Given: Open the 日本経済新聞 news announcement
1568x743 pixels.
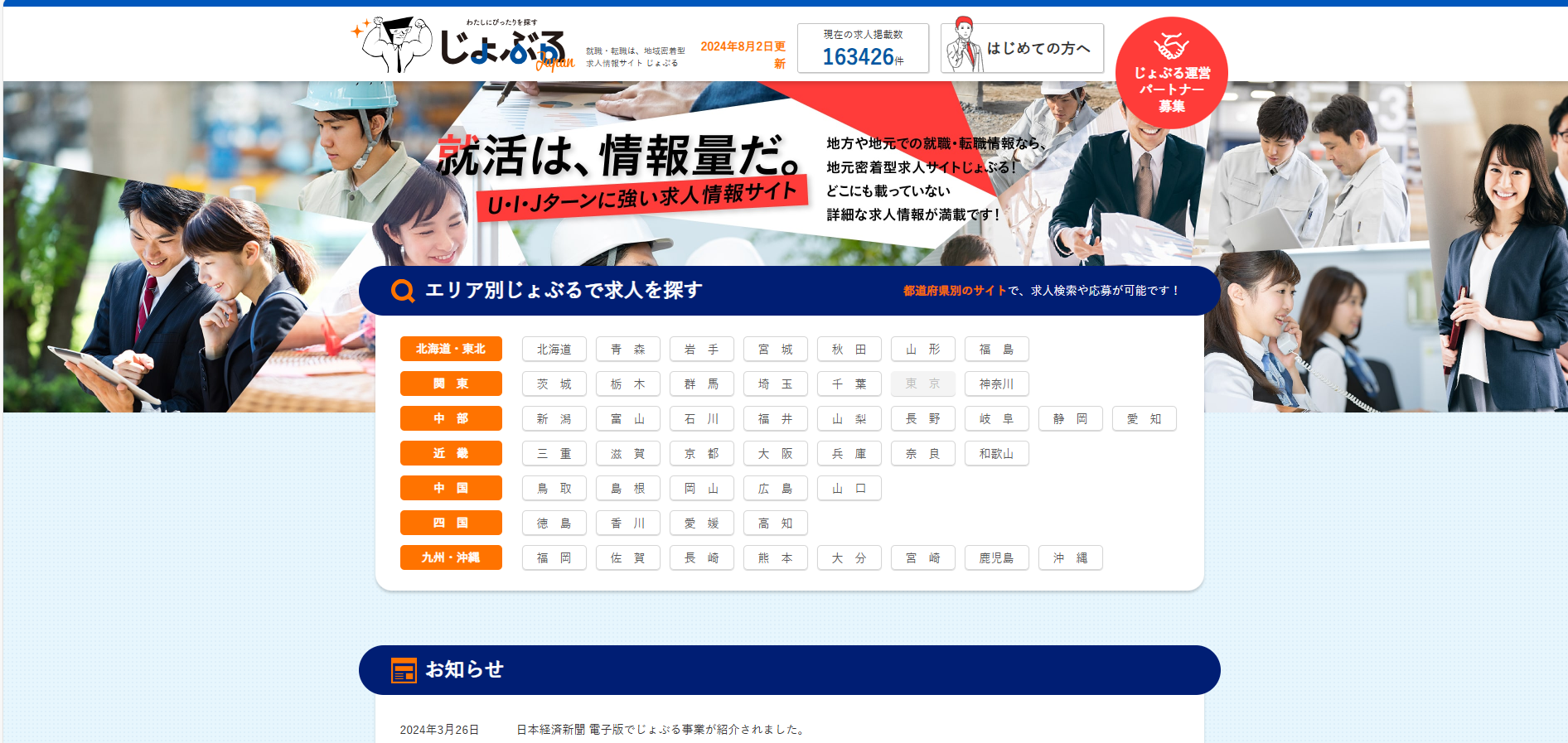Looking at the screenshot, I should 661,730.
